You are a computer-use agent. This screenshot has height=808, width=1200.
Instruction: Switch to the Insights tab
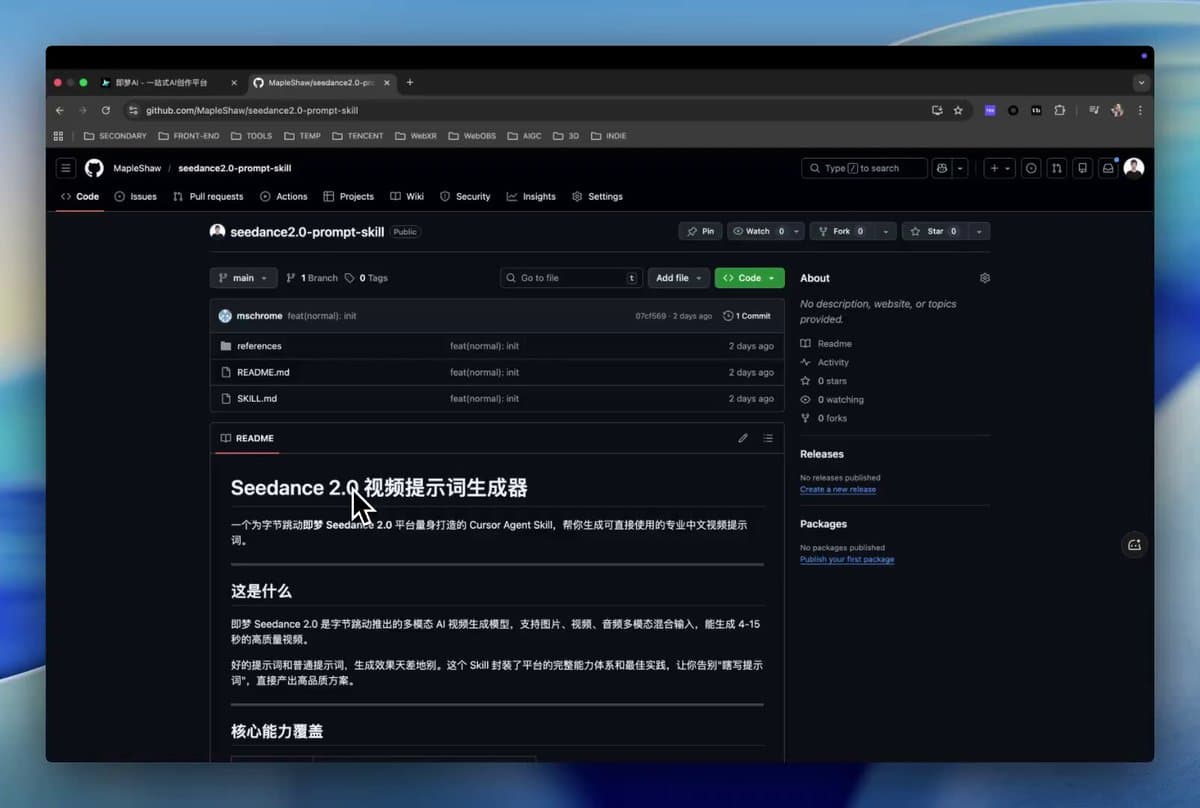tap(531, 196)
